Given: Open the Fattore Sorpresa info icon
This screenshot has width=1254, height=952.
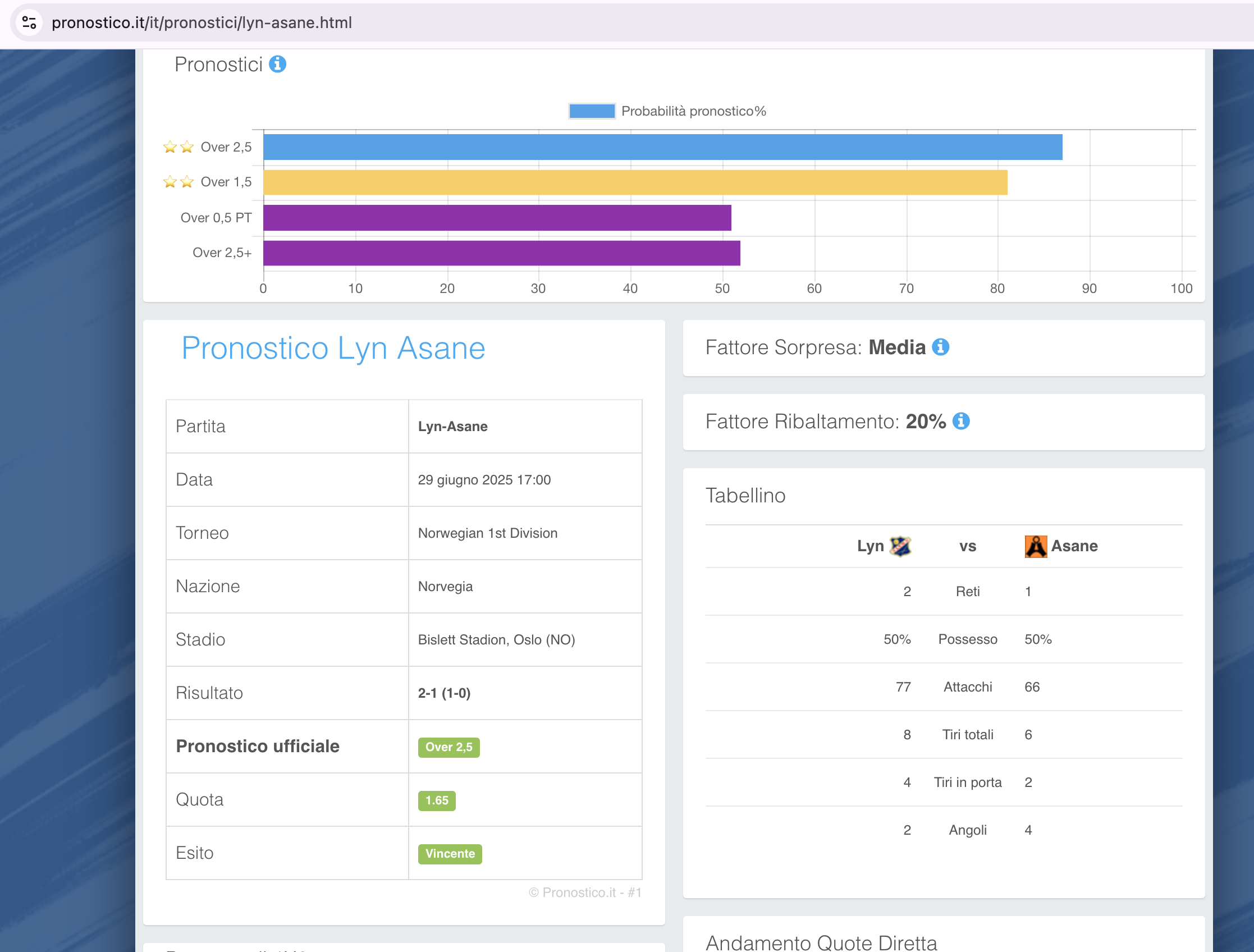Looking at the screenshot, I should point(941,347).
